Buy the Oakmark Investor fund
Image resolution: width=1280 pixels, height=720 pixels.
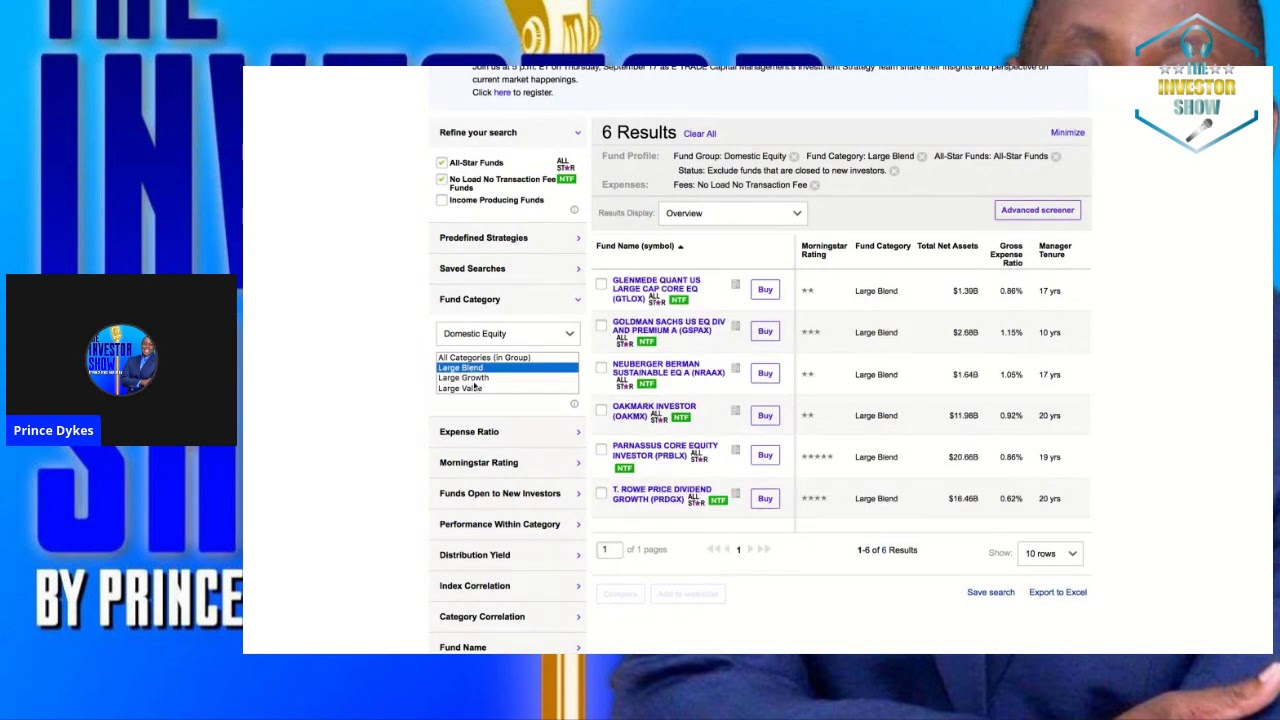pyautogui.click(x=765, y=415)
